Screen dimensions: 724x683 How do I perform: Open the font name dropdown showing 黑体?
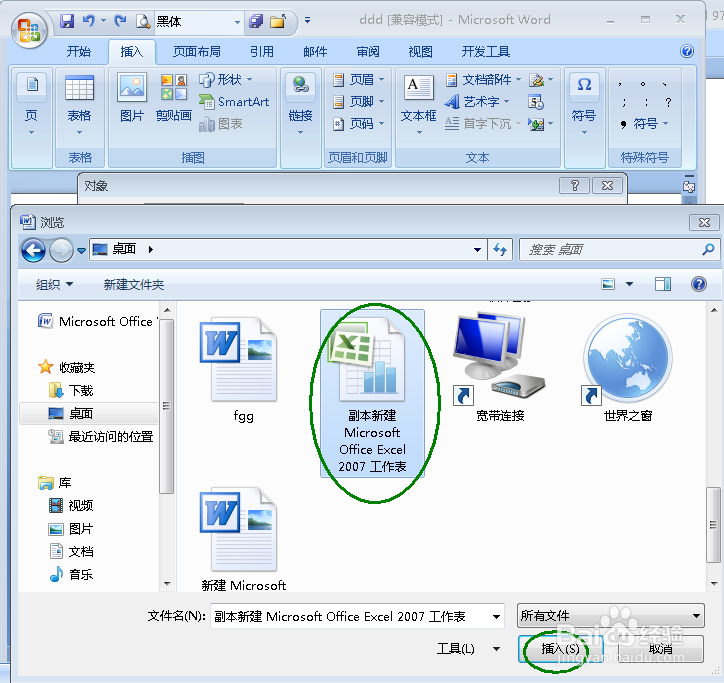[237, 22]
